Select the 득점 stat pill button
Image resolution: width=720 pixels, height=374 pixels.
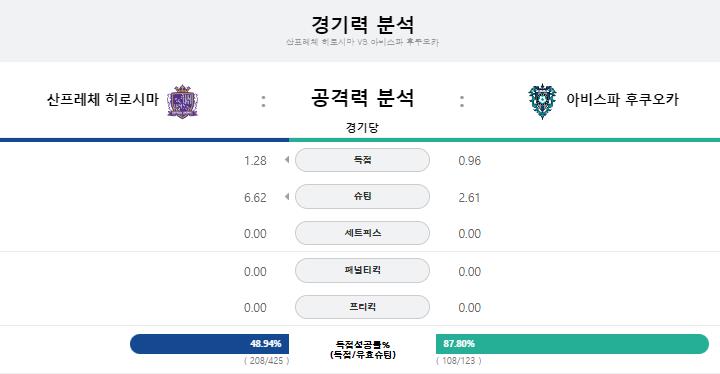point(362,160)
